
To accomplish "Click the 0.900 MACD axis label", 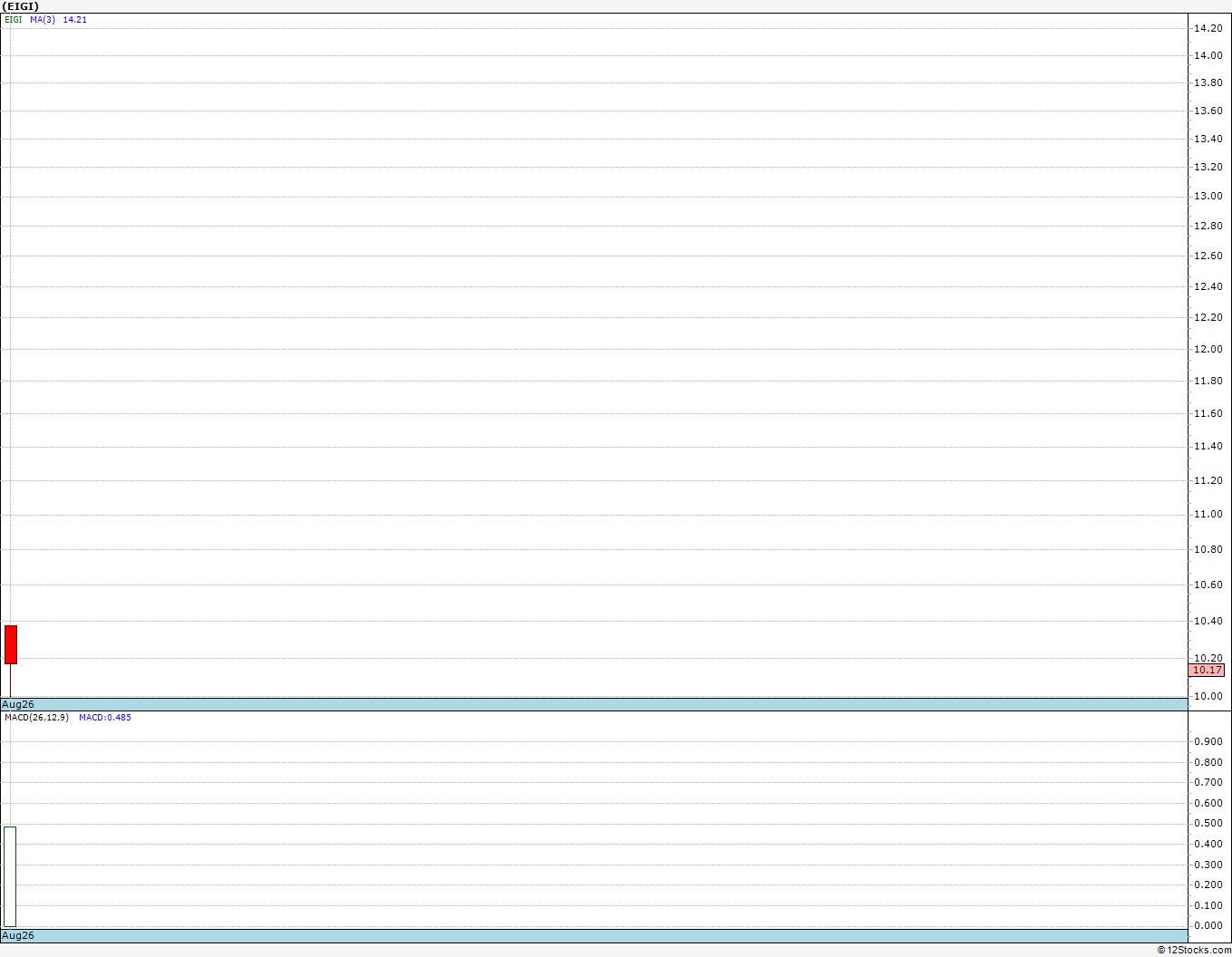I will pos(1208,741).
